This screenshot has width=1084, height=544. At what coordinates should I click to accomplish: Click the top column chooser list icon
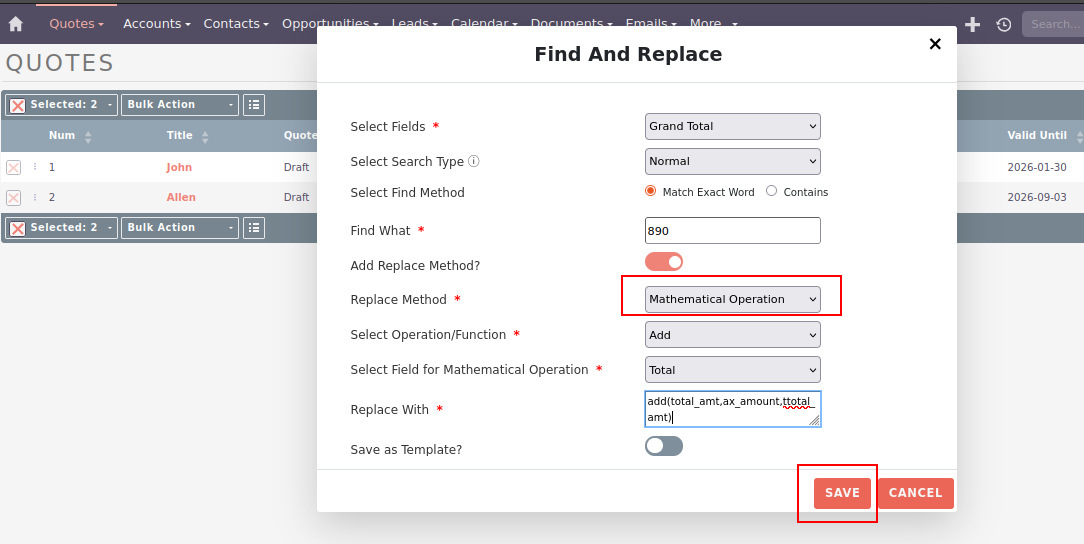coord(254,105)
